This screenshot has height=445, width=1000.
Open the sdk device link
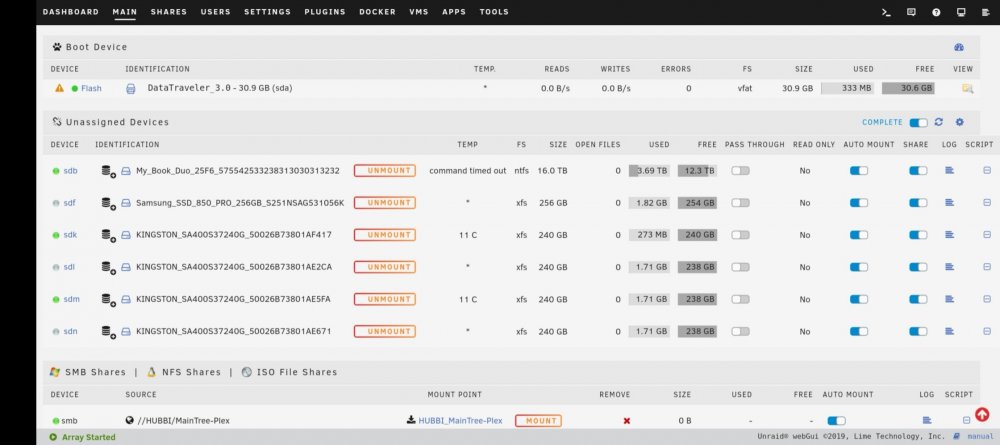70,235
